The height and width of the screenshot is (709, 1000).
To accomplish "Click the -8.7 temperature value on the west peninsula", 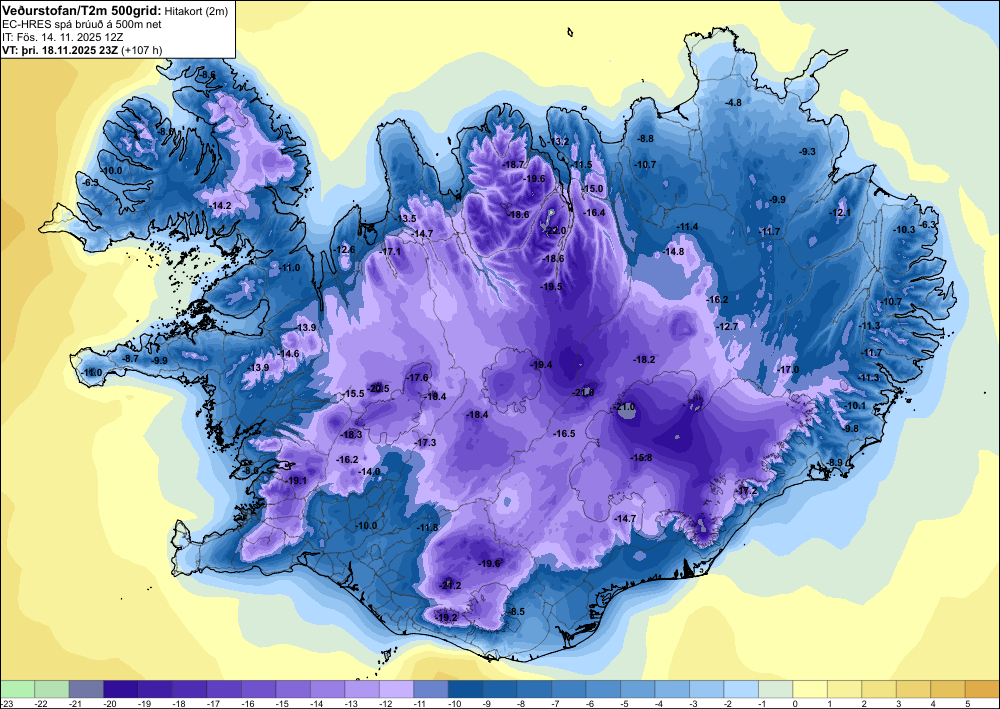I will click(x=130, y=359).
